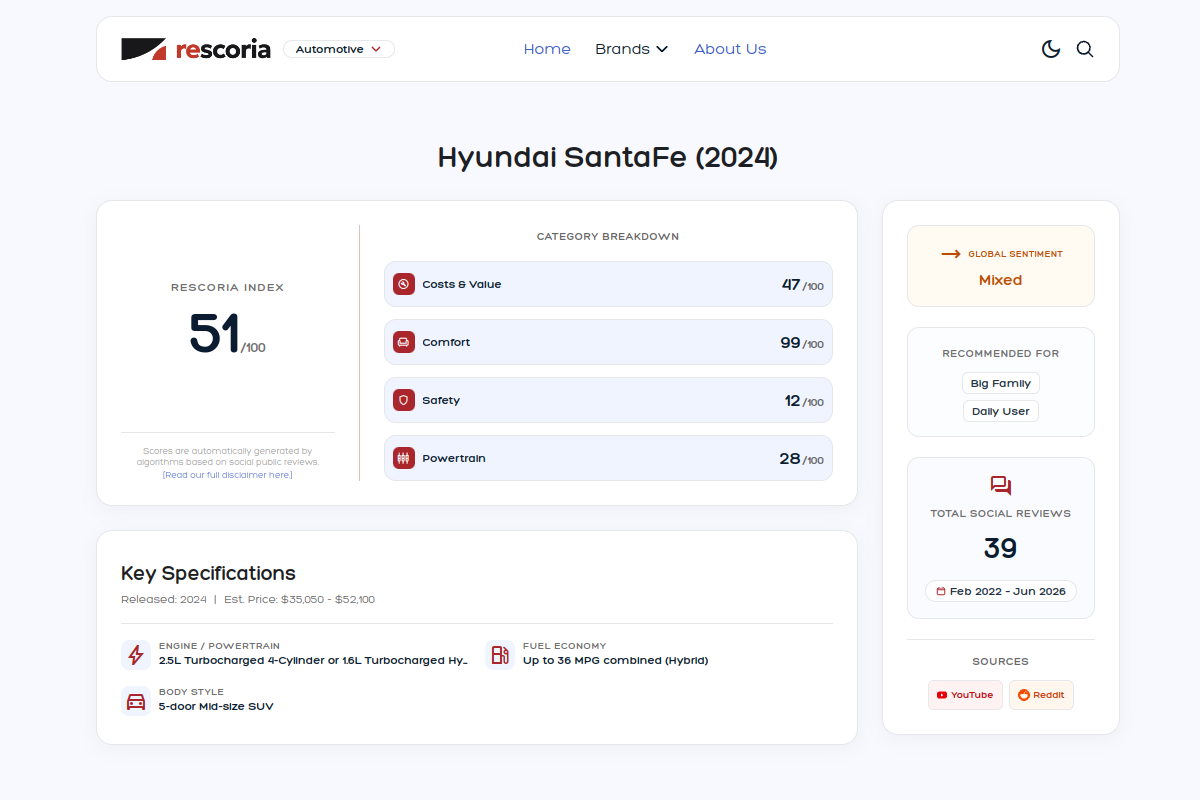Select the Big Family tag
1200x800 pixels.
click(1001, 383)
